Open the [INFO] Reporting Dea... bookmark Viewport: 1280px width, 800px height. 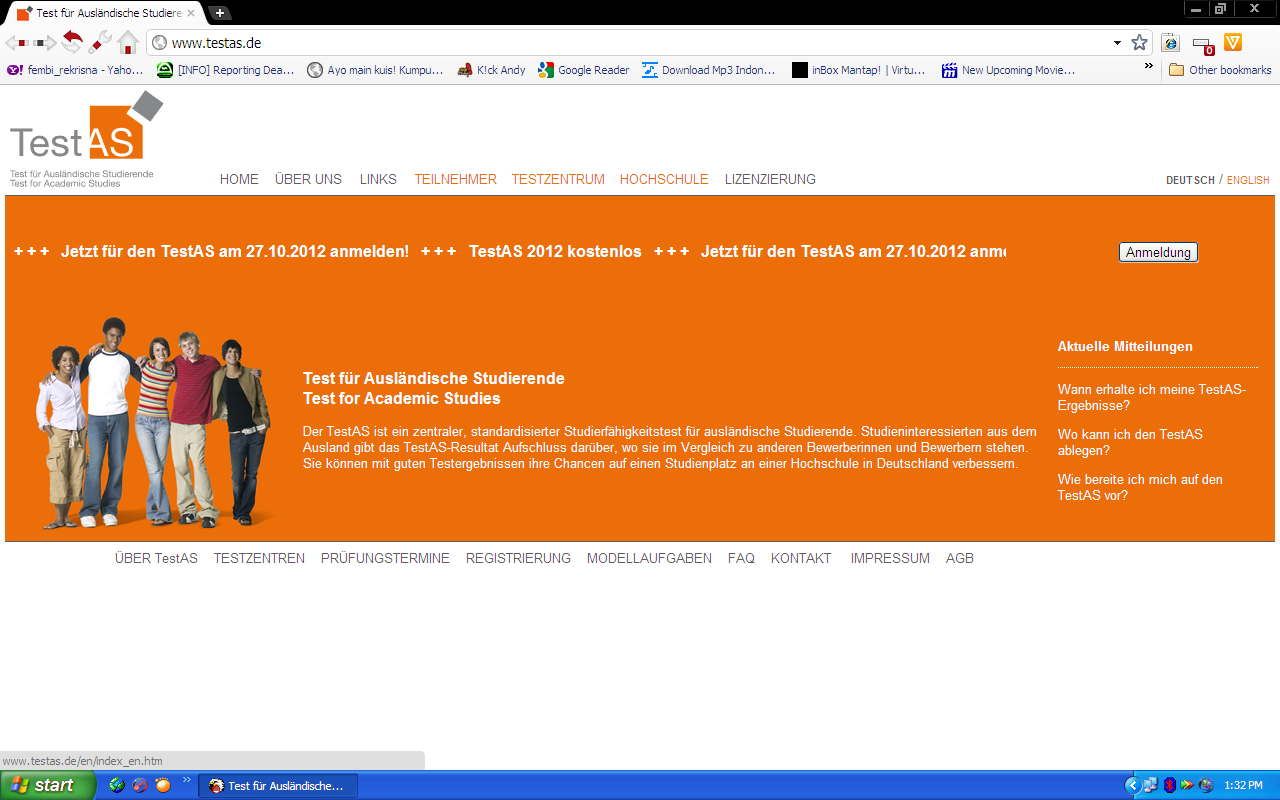226,70
